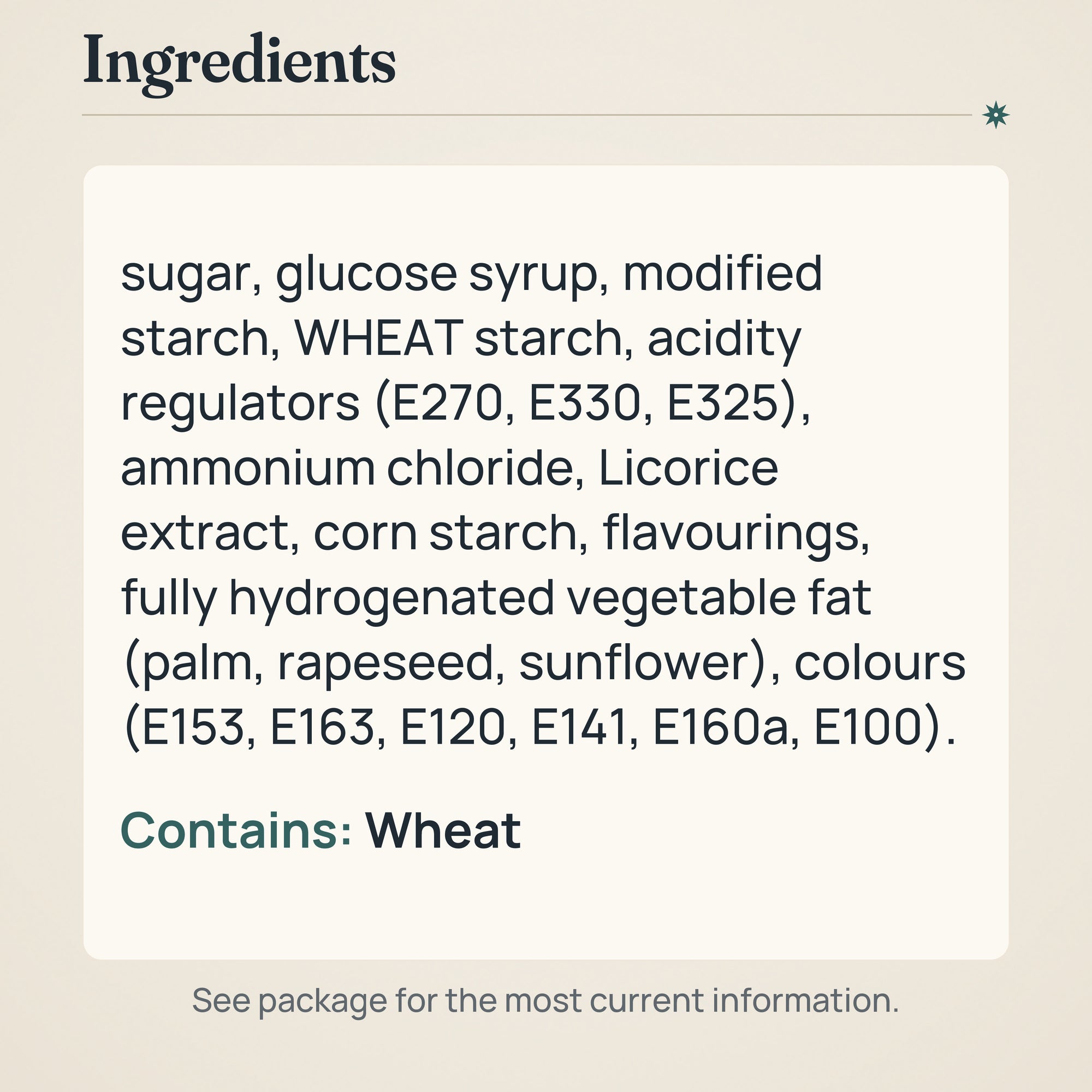Viewport: 1092px width, 1092px height.
Task: Click the 'See package for the most current information' note
Action: (545, 1000)
